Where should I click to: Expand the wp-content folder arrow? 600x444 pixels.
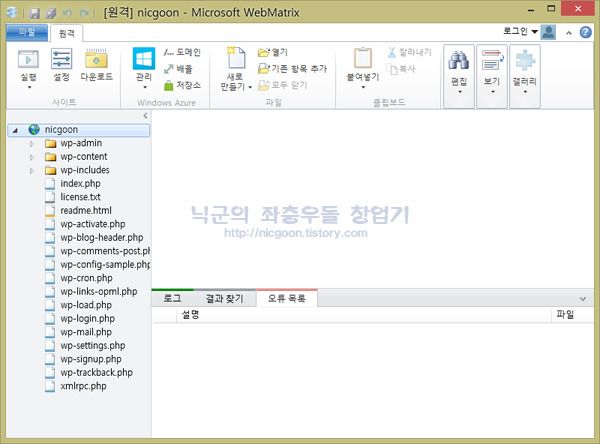coord(32,157)
